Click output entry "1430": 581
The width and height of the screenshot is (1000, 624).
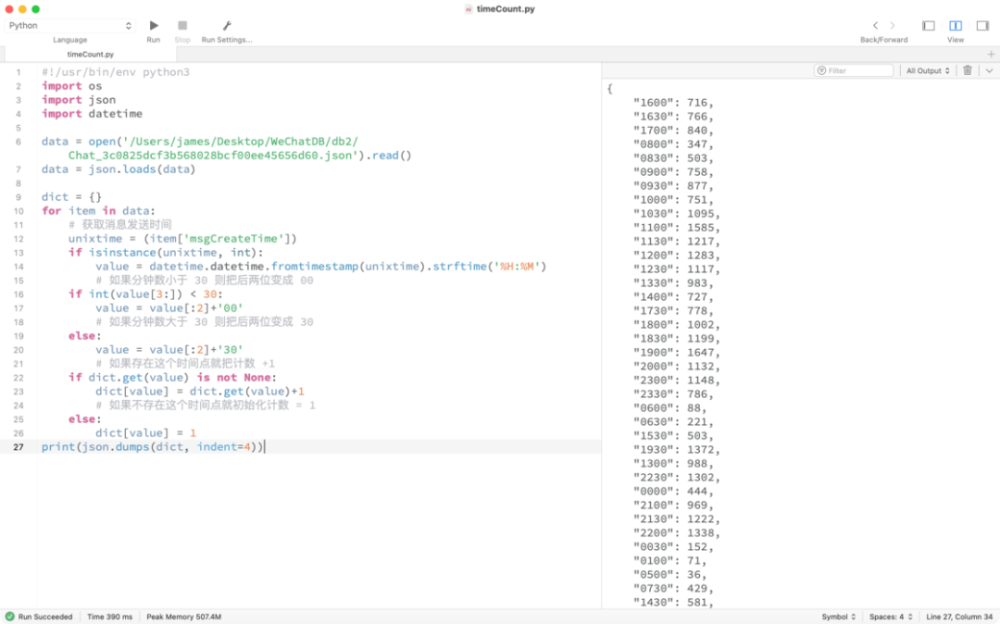(x=673, y=602)
